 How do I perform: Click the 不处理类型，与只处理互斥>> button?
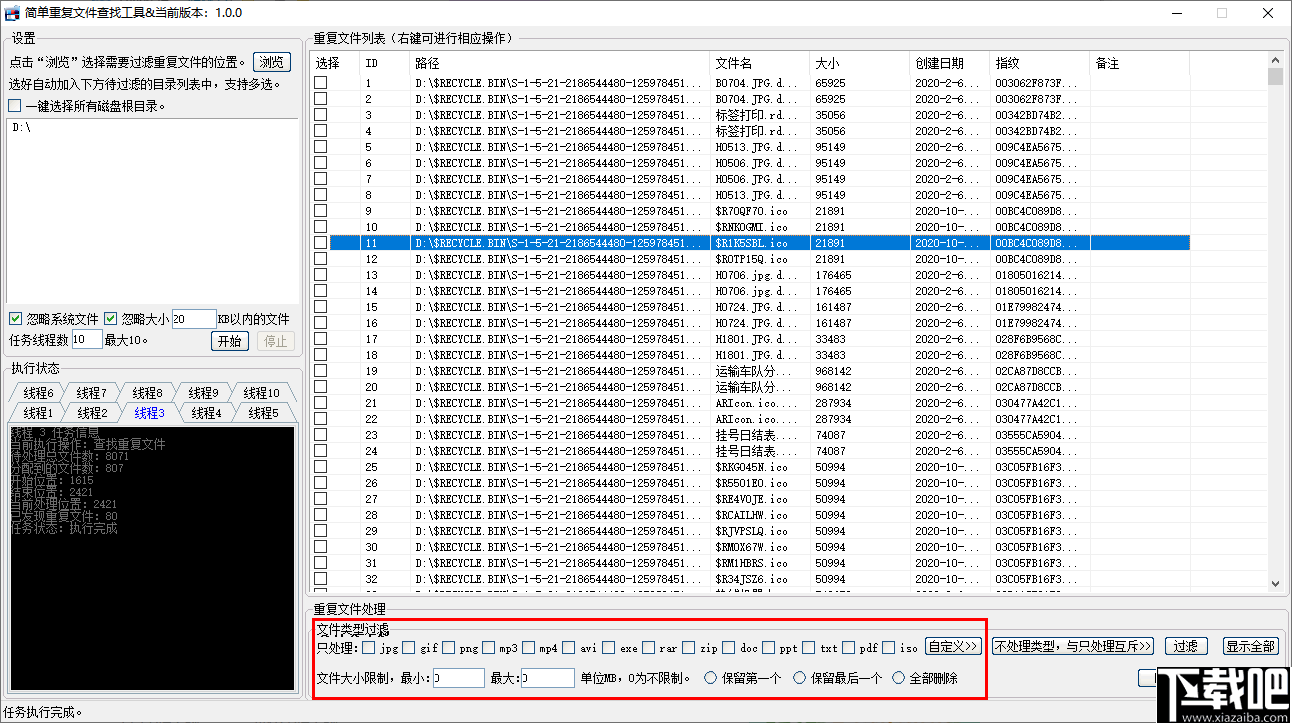click(x=1073, y=646)
